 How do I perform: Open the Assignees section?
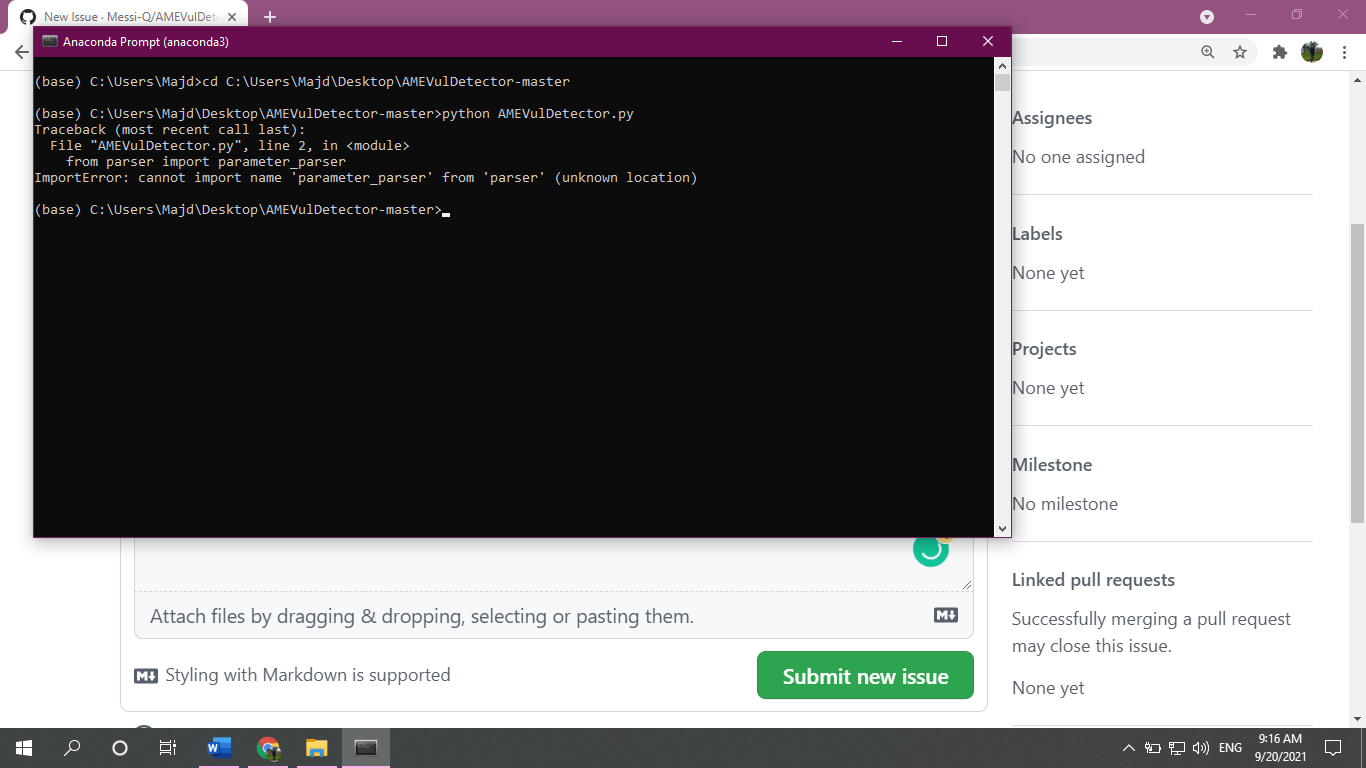click(1052, 118)
